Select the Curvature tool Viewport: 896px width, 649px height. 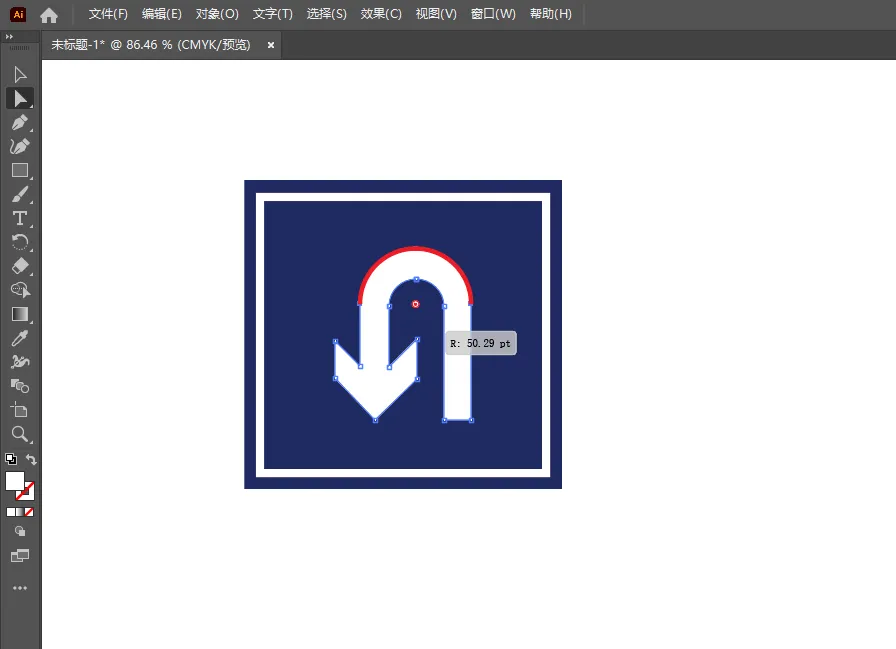point(20,146)
